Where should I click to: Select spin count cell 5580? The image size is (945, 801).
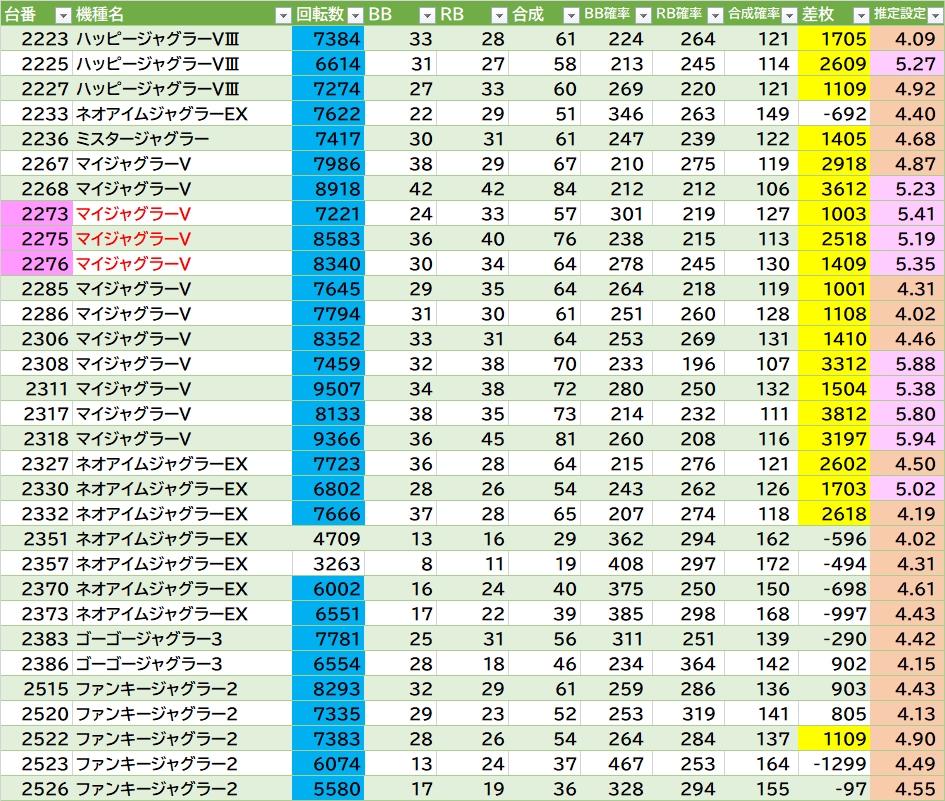[328, 788]
